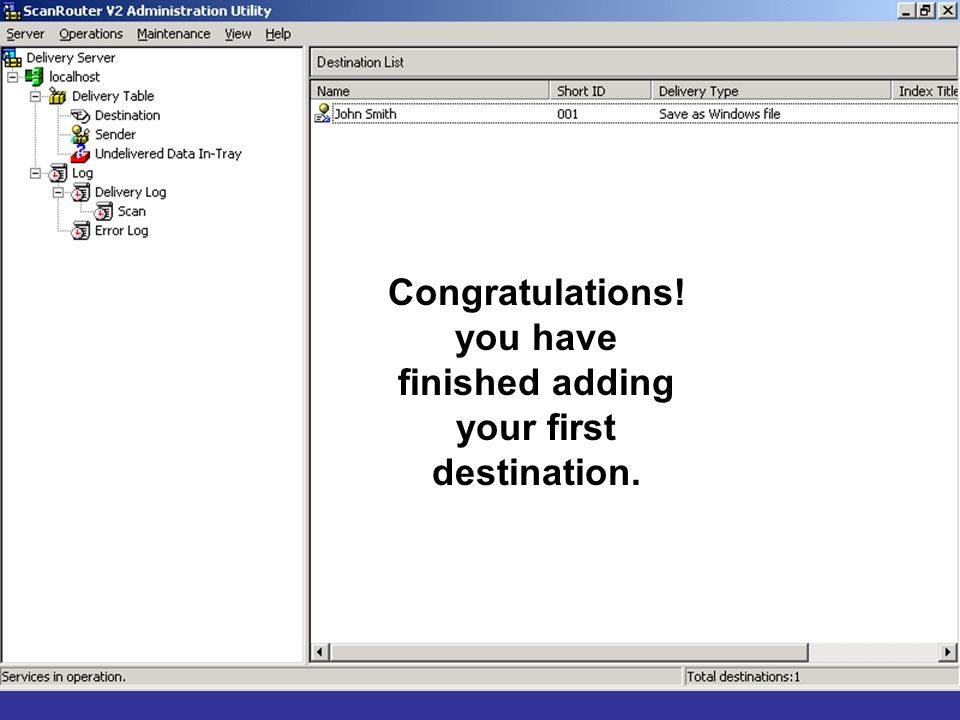
Task: Select Error Log label in tree
Action: coord(121,231)
